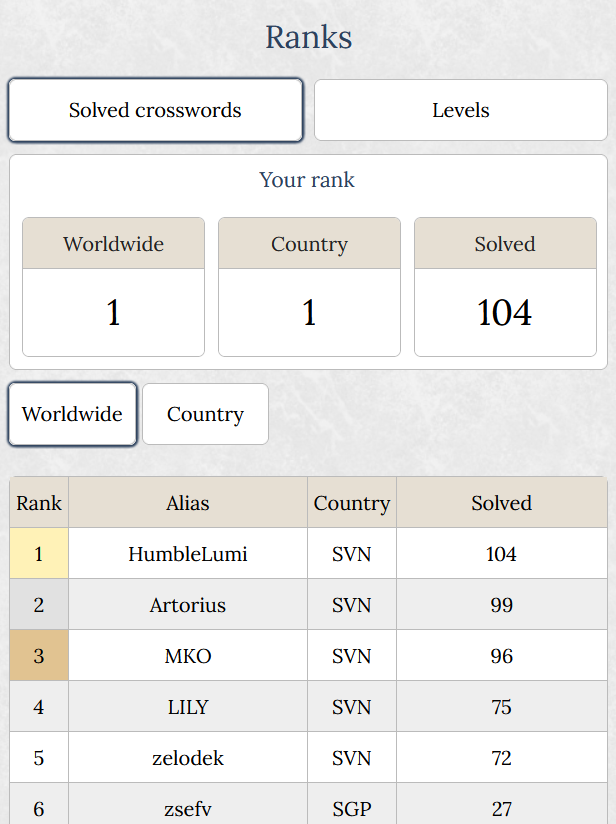Click the Solved card showing 104

[504, 288]
